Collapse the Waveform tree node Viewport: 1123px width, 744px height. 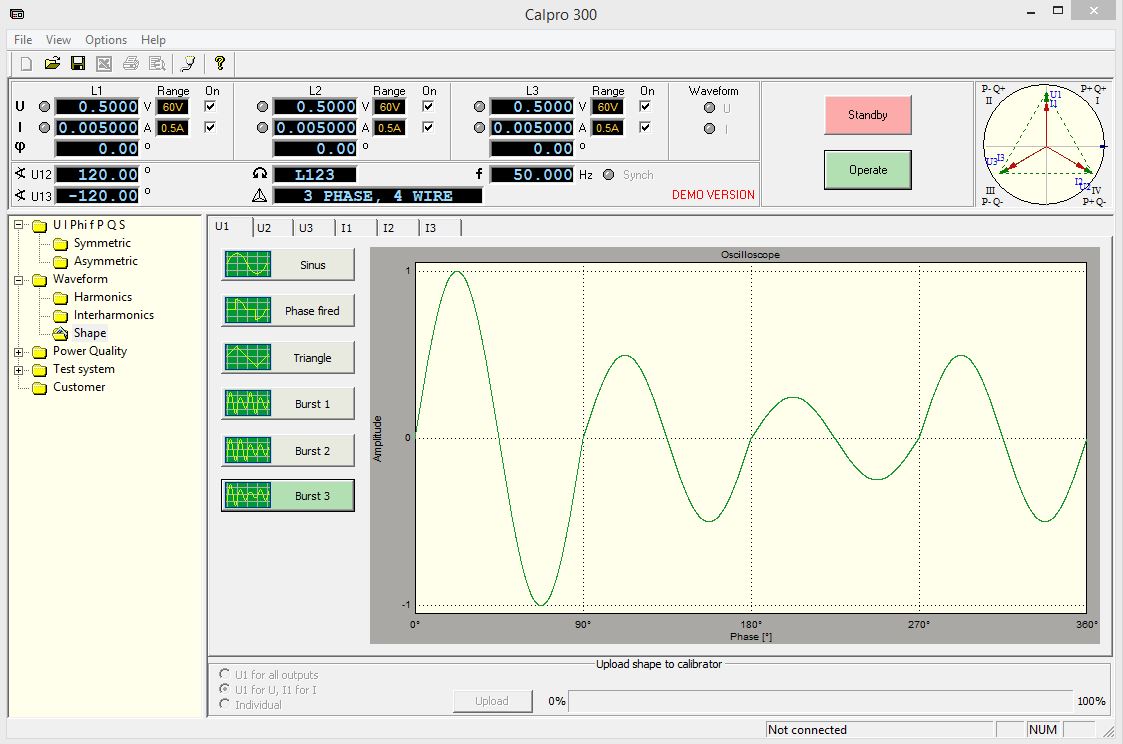coord(19,280)
